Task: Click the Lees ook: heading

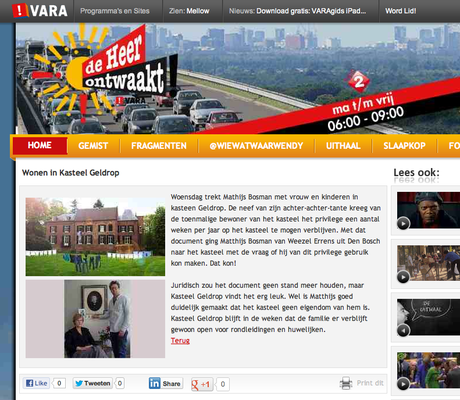Action: coord(416,173)
